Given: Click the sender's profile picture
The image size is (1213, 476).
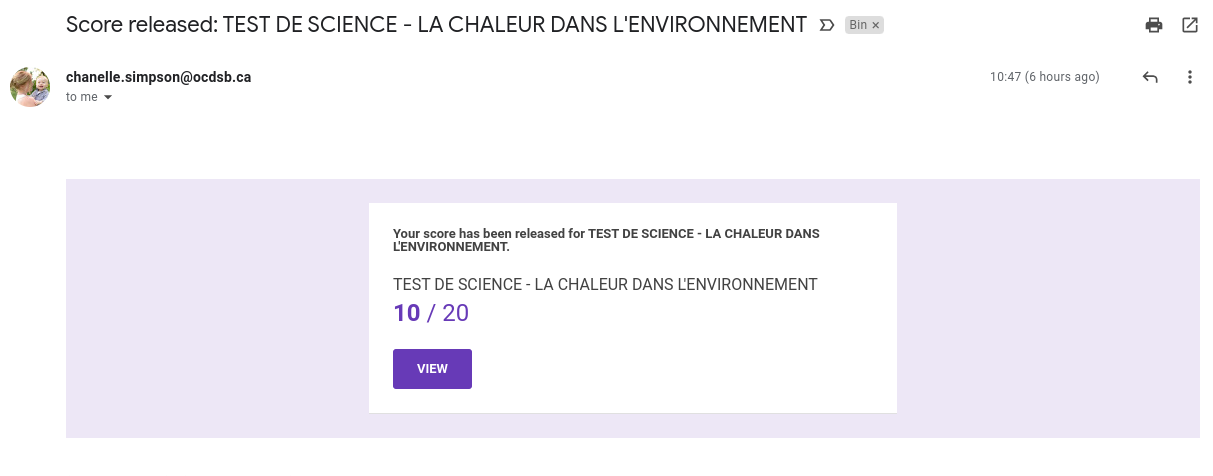Looking at the screenshot, I should tap(30, 87).
